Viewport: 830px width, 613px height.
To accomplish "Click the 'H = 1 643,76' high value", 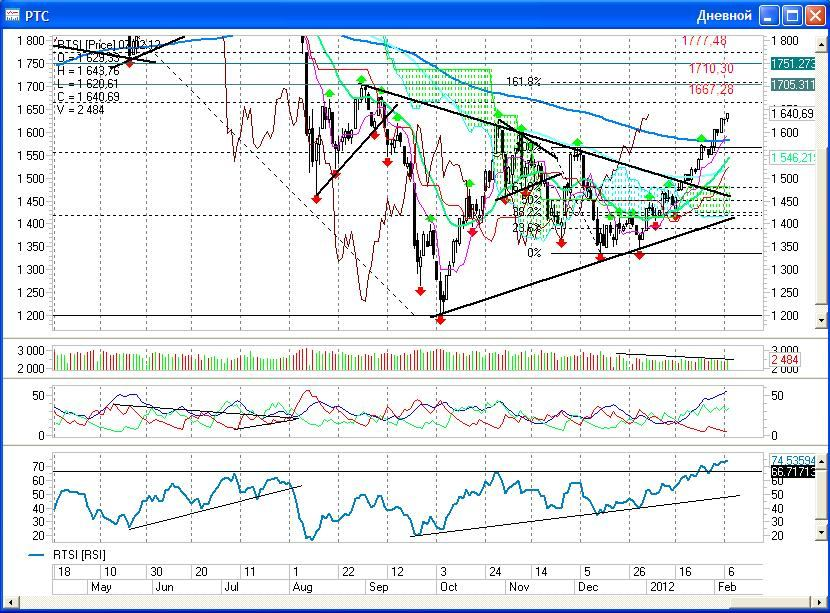I will point(88,71).
